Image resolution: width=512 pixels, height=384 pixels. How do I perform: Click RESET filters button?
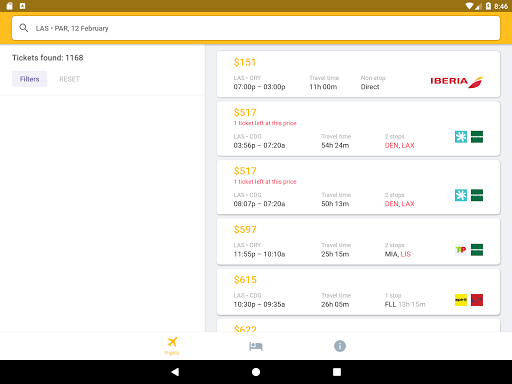coord(69,79)
